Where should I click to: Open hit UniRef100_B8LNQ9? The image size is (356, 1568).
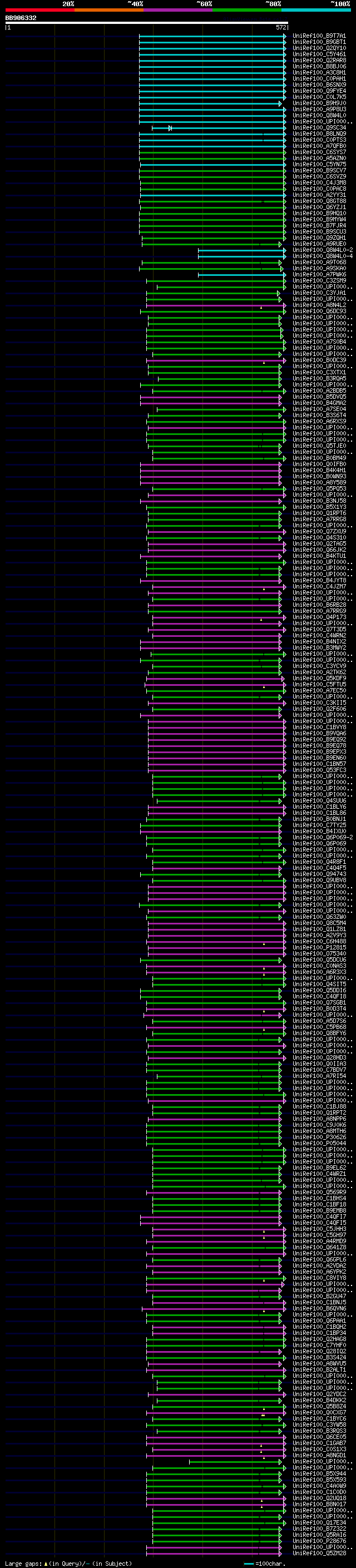click(319, 134)
